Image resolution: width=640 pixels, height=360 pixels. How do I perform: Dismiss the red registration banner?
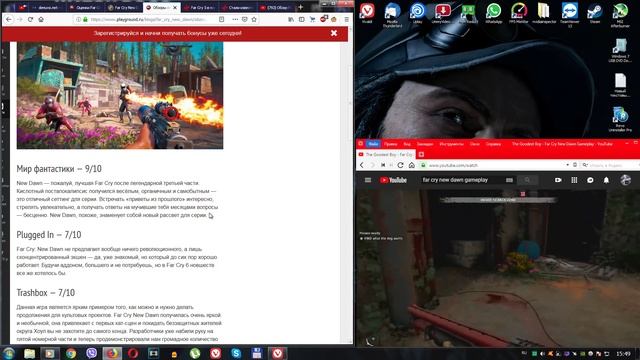coord(334,33)
